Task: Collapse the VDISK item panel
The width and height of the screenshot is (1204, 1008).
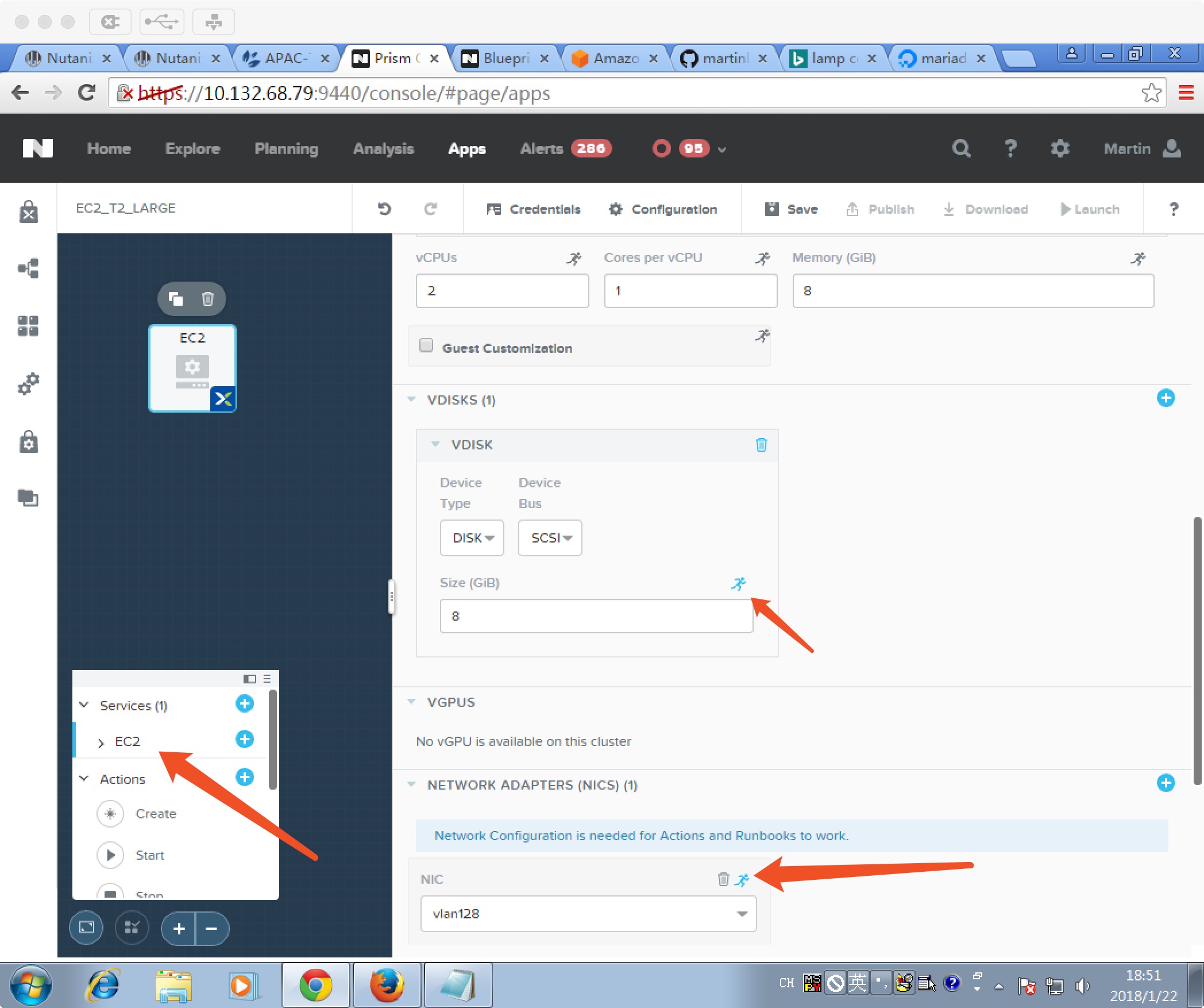Action: click(x=435, y=444)
